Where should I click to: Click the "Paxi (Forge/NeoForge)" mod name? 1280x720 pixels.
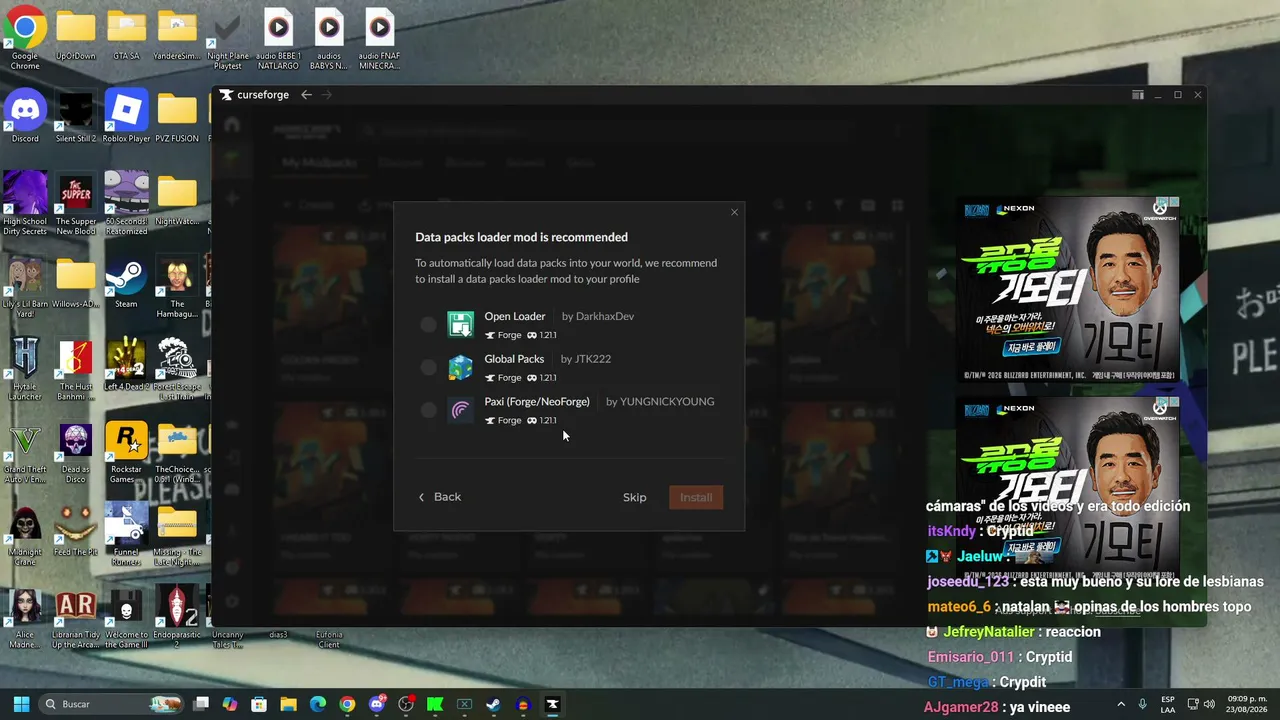pos(537,402)
